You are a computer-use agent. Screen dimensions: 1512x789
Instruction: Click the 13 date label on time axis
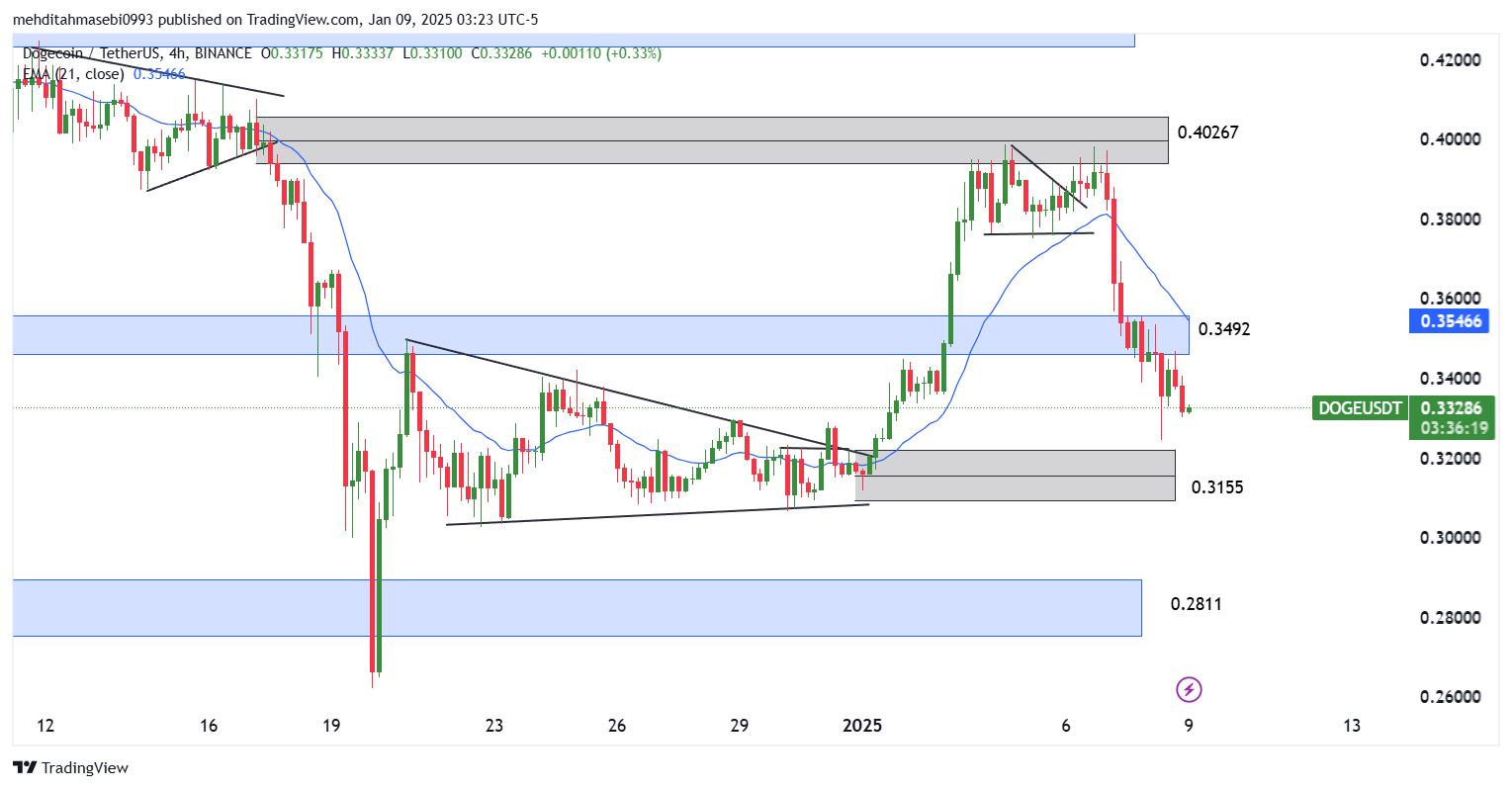1352,726
